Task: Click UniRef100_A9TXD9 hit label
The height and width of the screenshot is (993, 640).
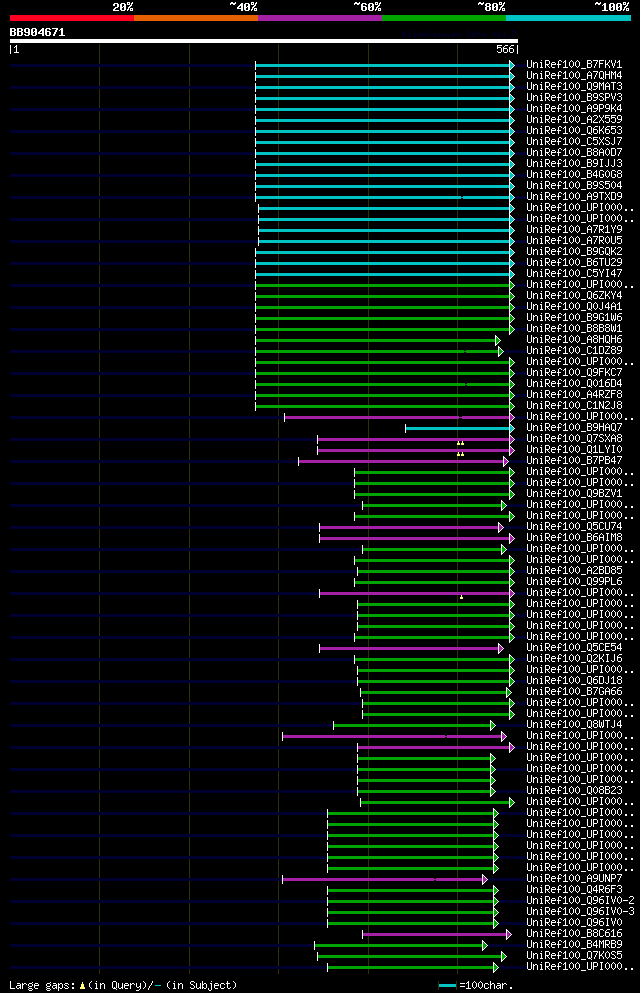Action: [x=574, y=196]
